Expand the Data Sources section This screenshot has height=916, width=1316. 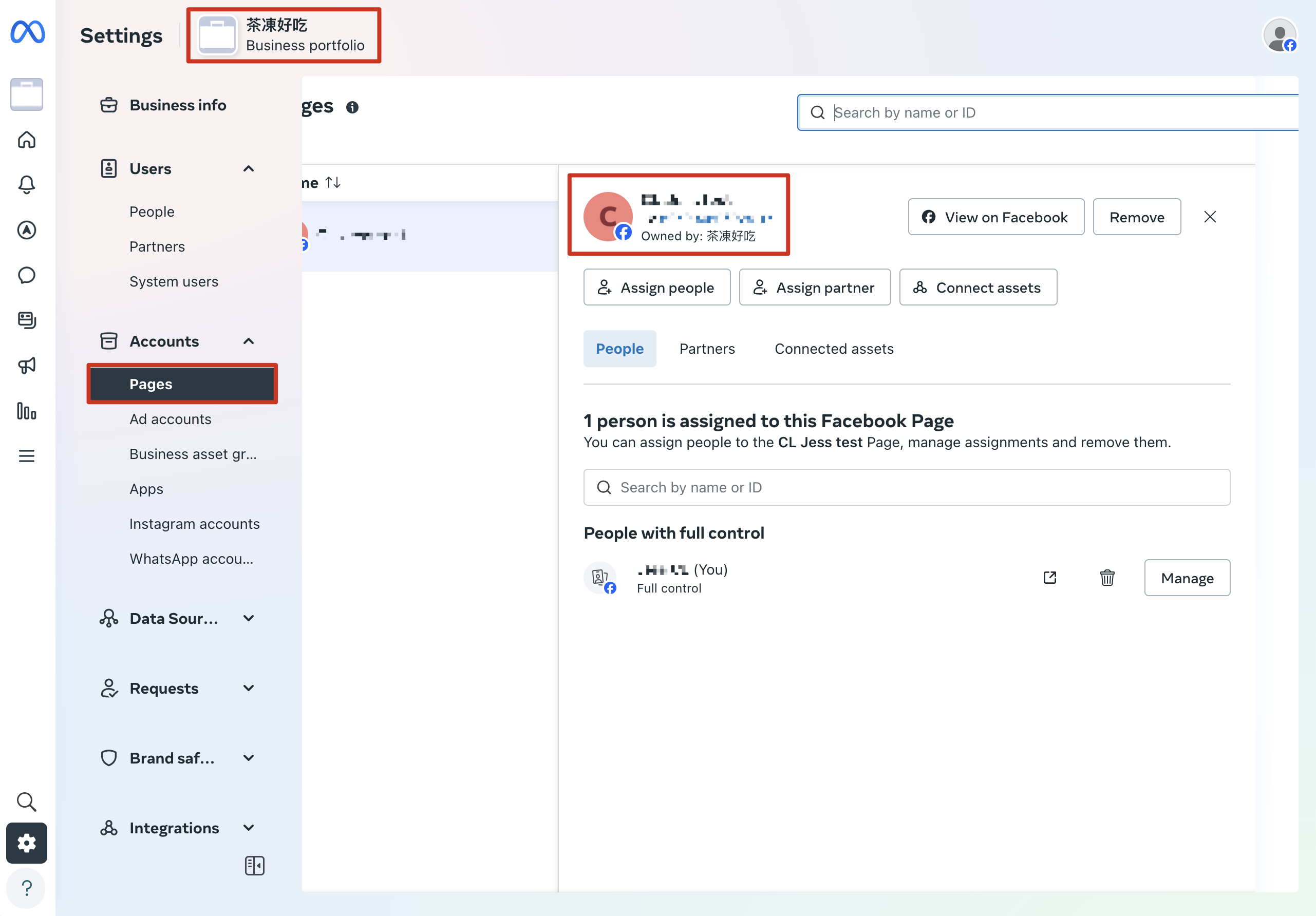[x=249, y=619]
